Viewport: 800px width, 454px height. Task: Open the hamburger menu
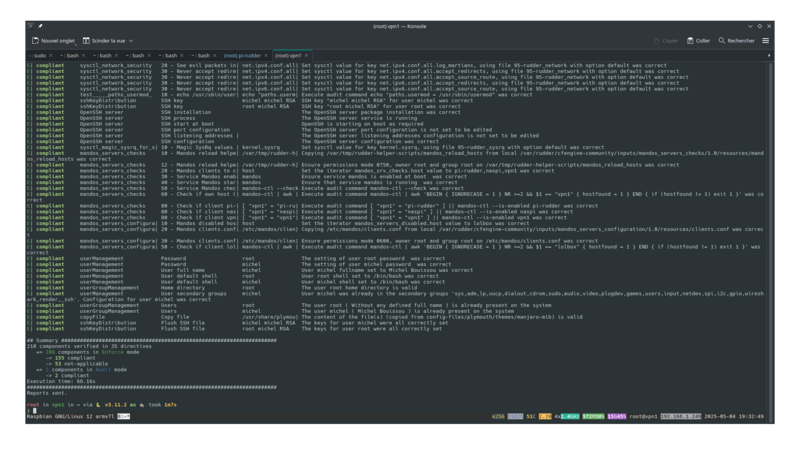click(766, 41)
